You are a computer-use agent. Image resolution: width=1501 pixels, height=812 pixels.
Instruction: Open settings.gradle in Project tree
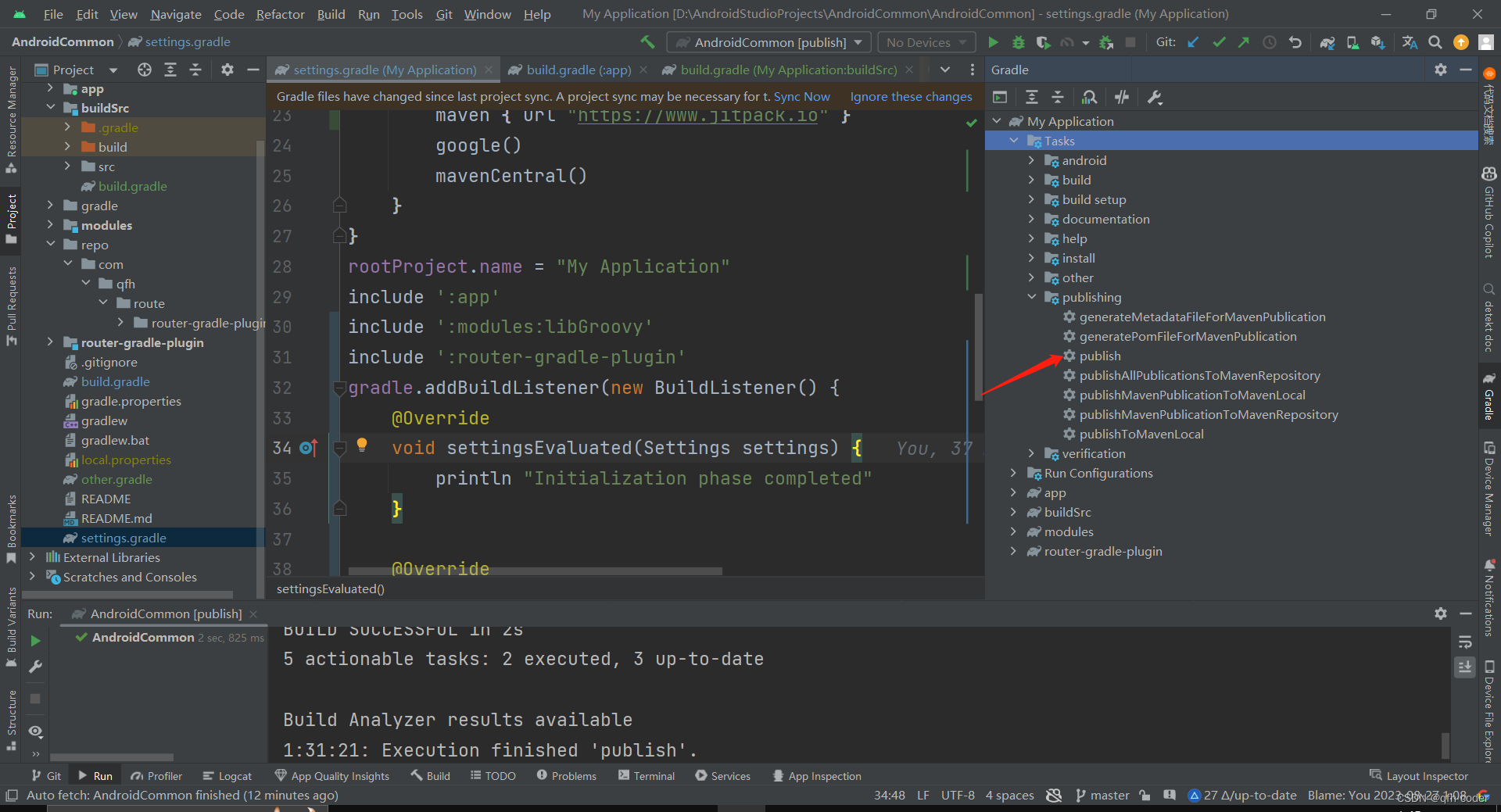124,538
